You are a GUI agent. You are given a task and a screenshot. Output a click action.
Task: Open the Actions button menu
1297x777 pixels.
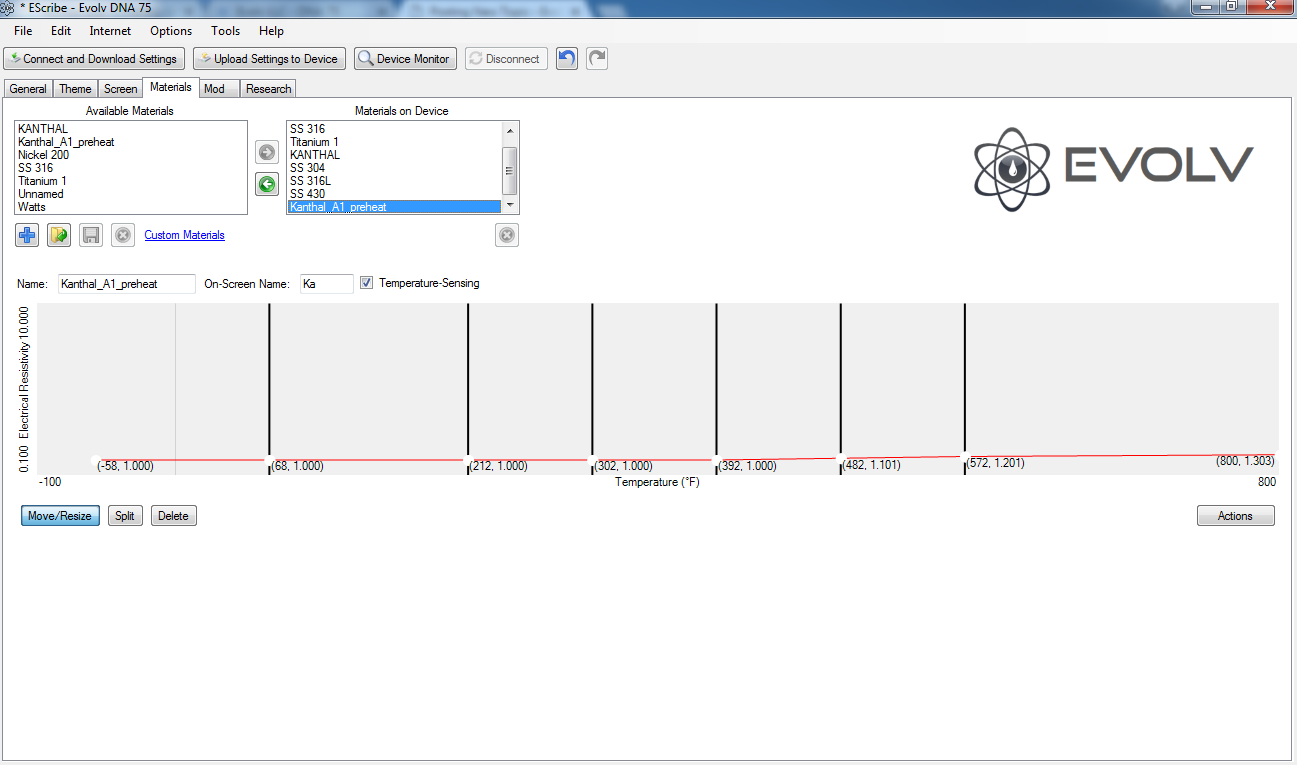[x=1235, y=516]
